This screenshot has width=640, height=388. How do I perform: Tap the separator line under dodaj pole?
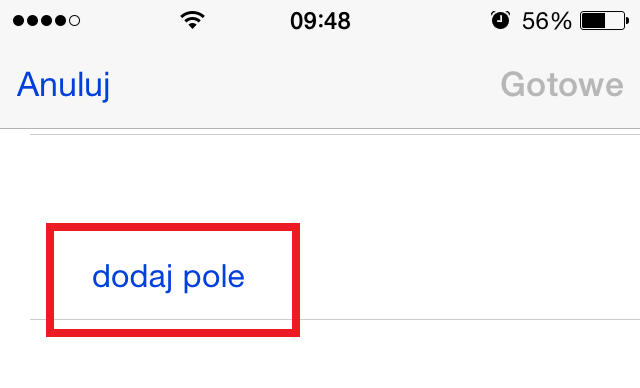click(469, 319)
